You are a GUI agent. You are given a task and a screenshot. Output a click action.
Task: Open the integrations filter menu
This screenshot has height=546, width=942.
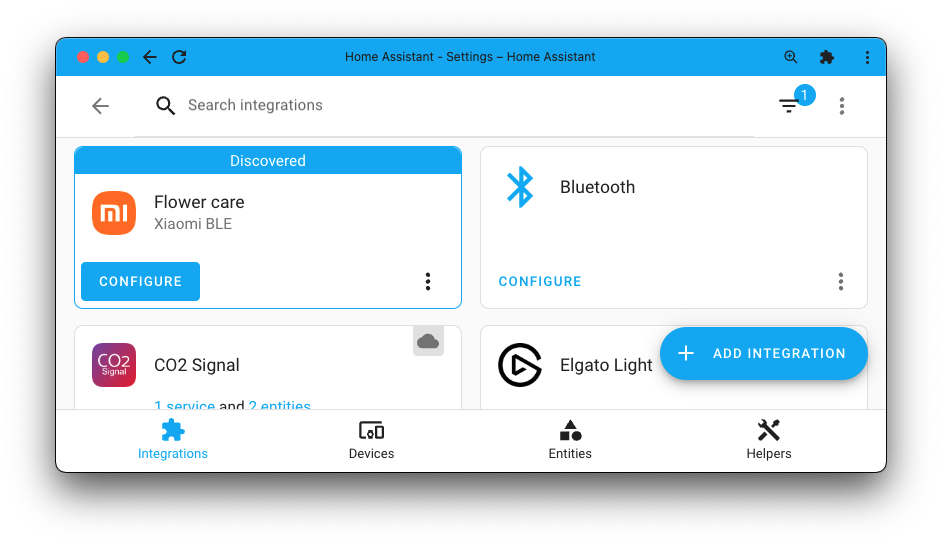(x=789, y=105)
